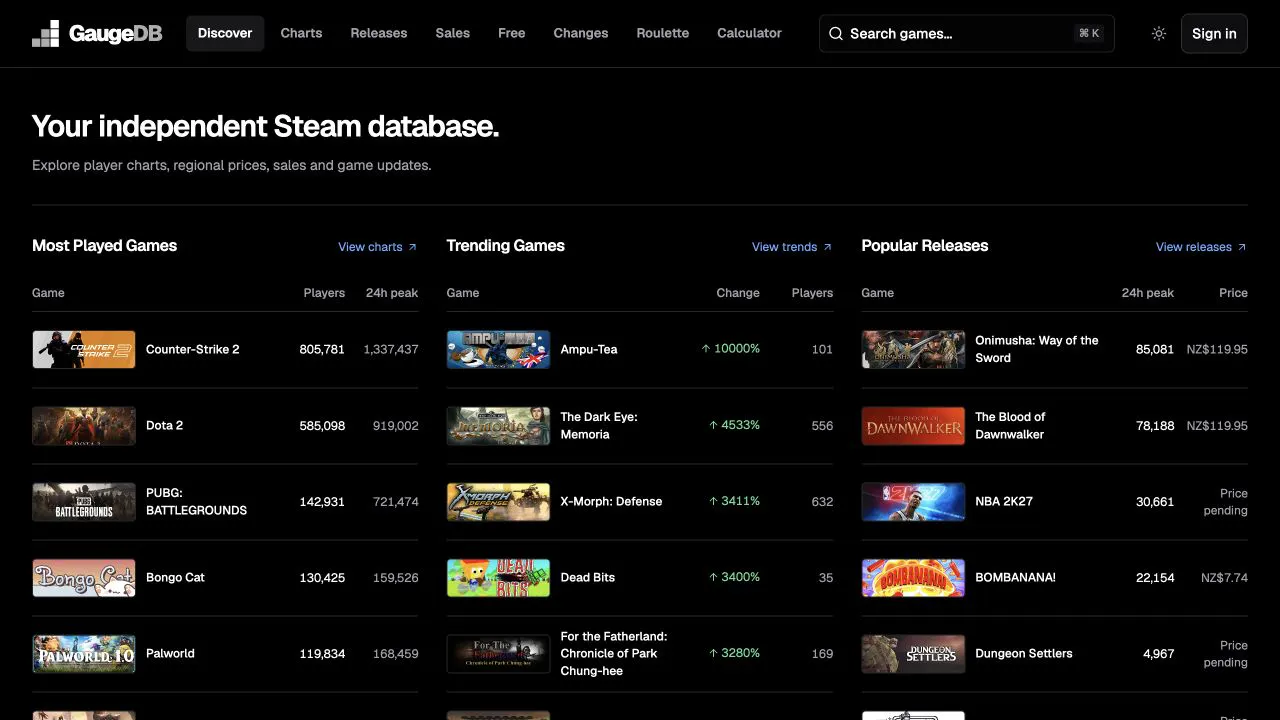Image resolution: width=1280 pixels, height=720 pixels.
Task: Click the 4533% change value
Action: click(734, 425)
